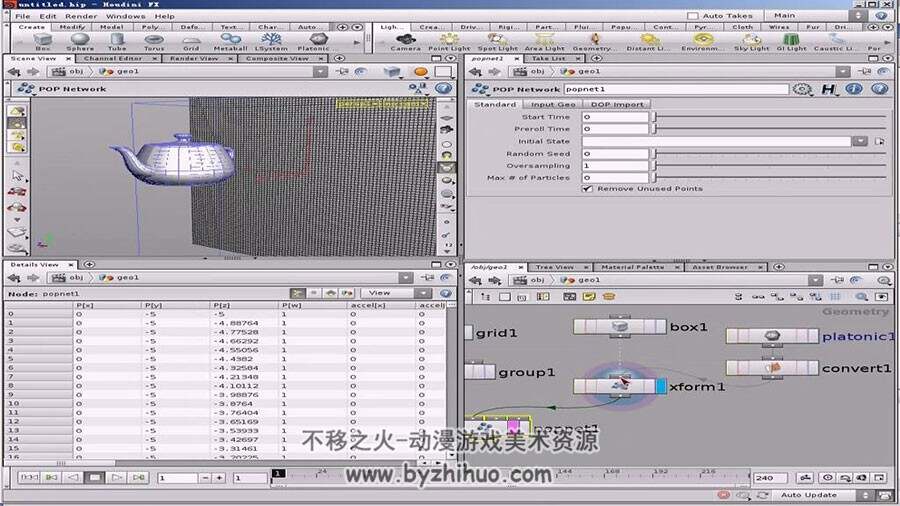Select the Torus shelf tool
Image resolution: width=900 pixels, height=506 pixels.
click(x=153, y=42)
